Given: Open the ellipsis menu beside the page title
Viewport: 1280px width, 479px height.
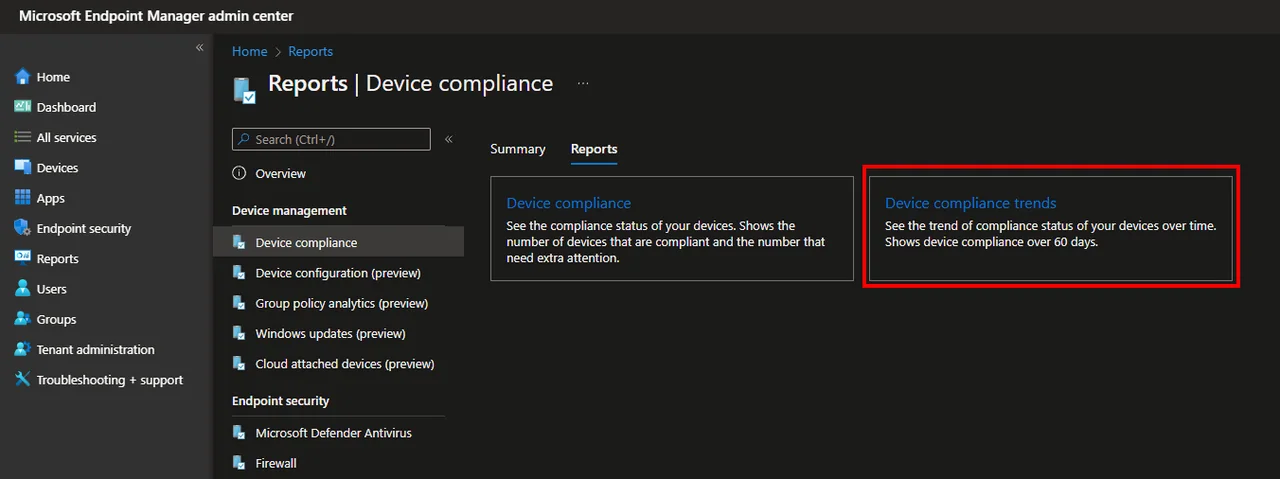Looking at the screenshot, I should (583, 84).
